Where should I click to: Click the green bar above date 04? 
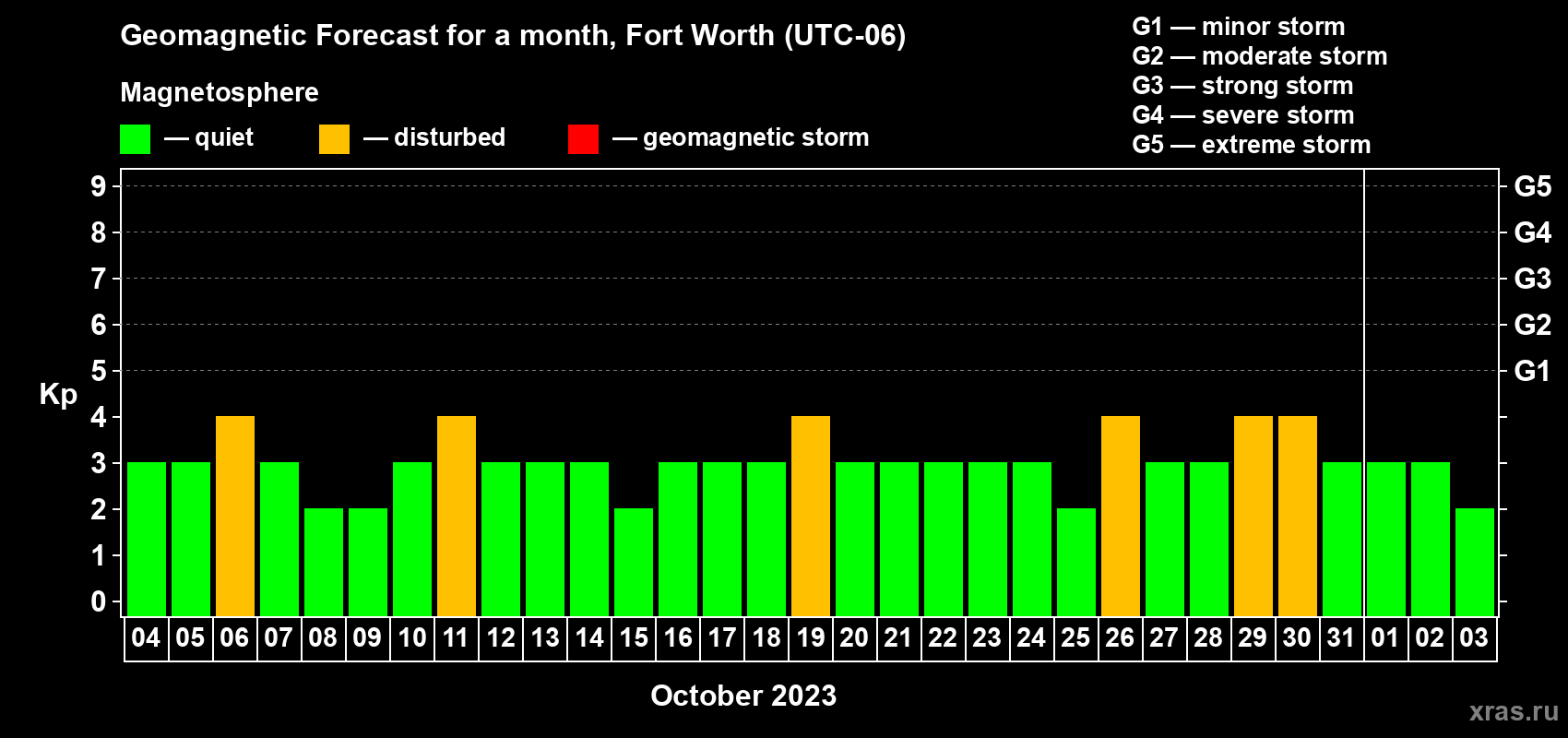(147, 540)
